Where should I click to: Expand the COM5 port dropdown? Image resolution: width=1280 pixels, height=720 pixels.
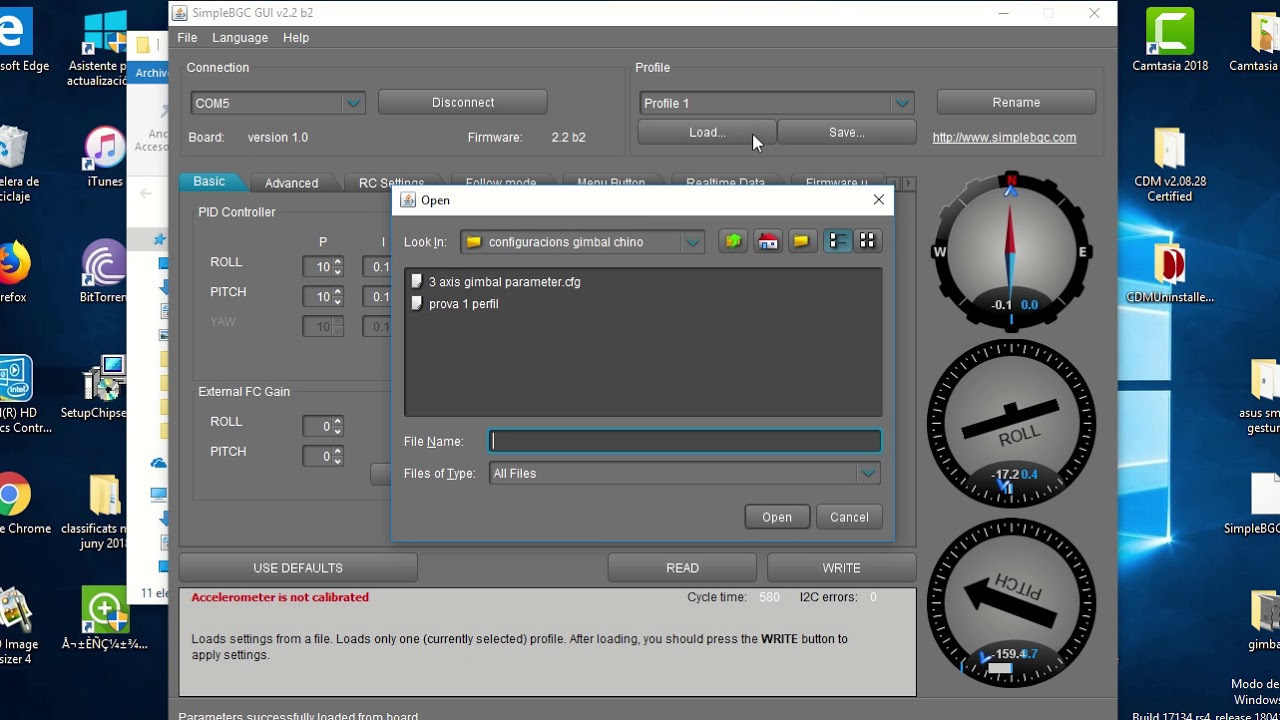coord(353,103)
